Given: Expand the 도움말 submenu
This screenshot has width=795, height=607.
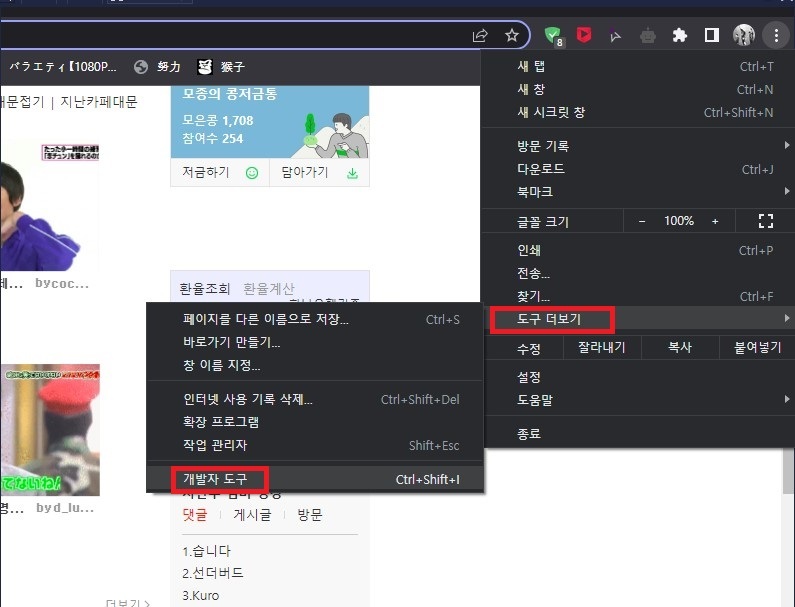Looking at the screenshot, I should 639,400.
